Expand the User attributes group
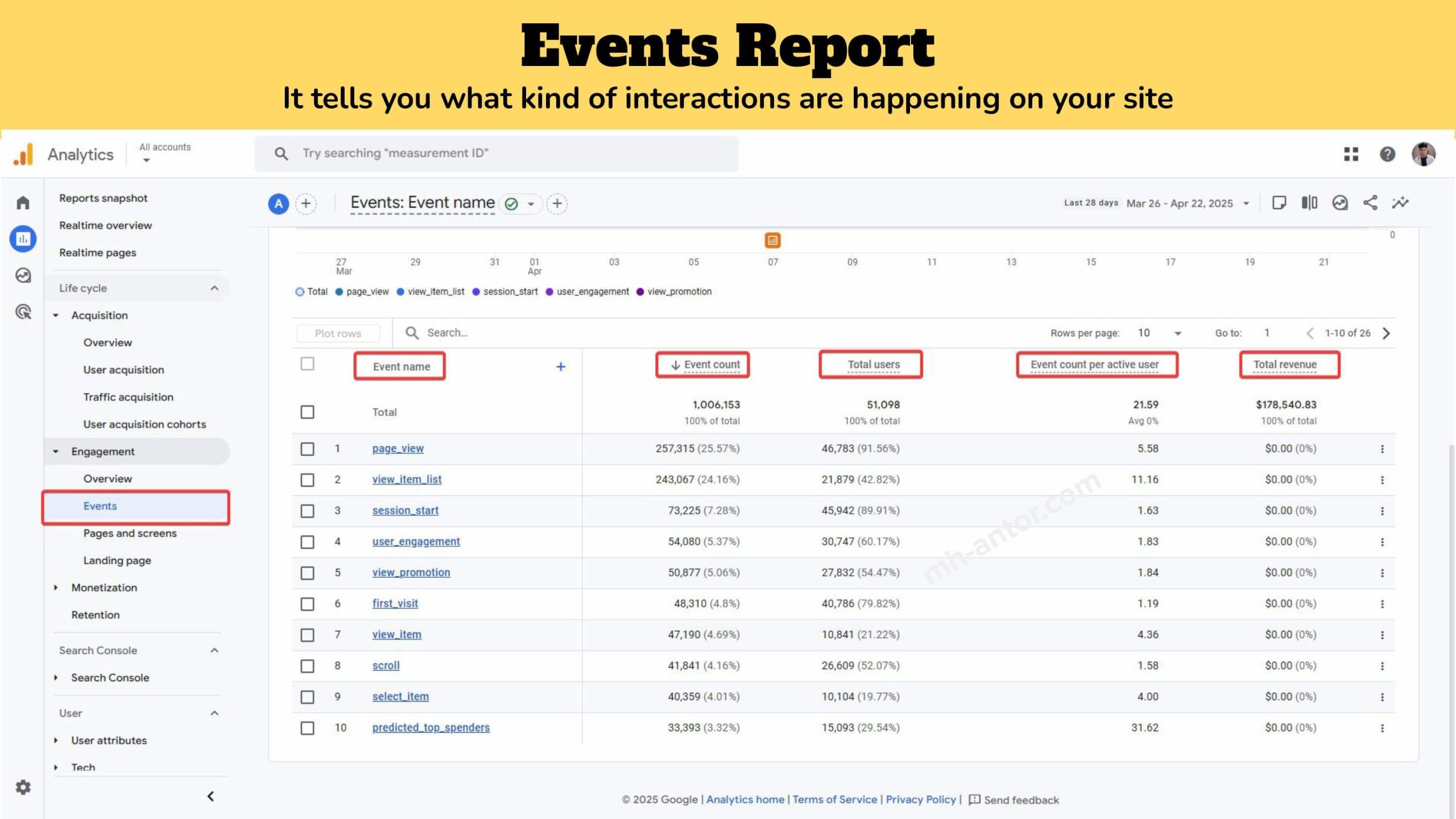 pos(56,740)
